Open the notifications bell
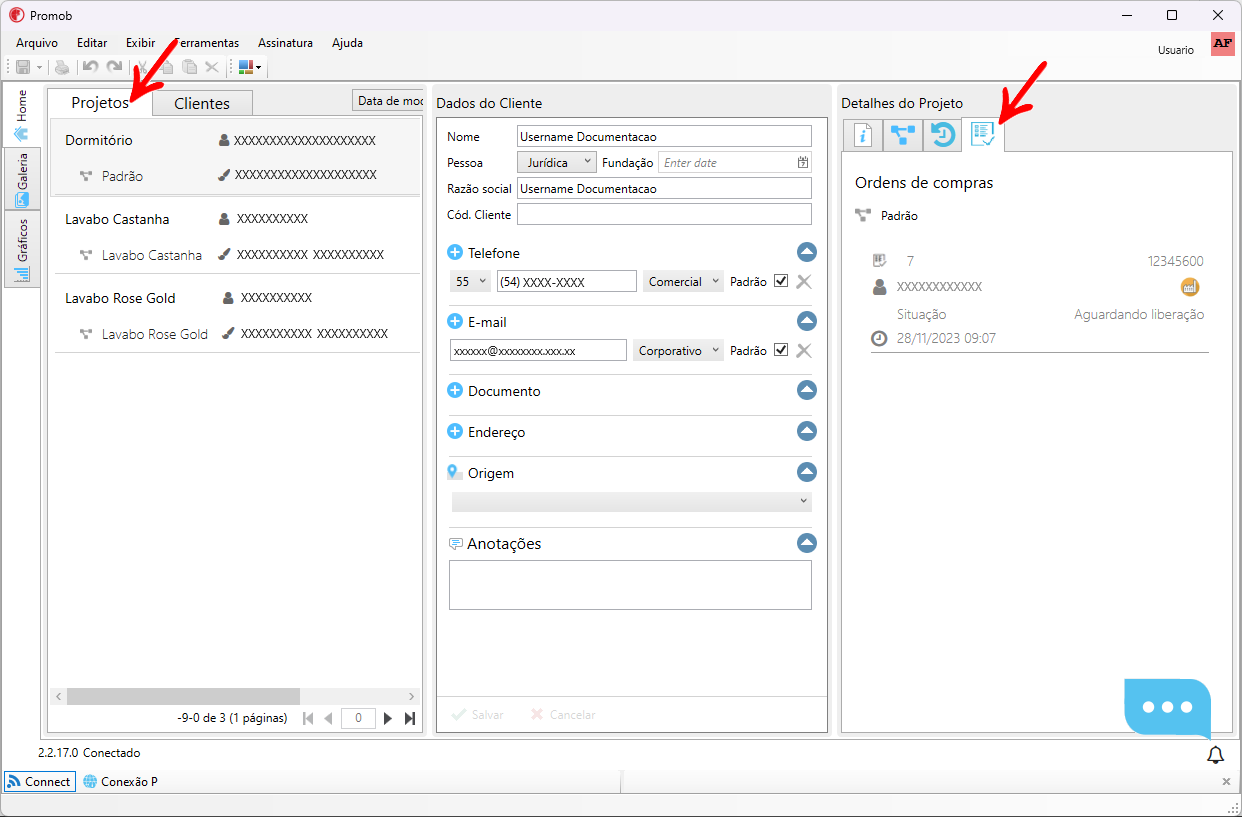1242x817 pixels. pos(1215,755)
